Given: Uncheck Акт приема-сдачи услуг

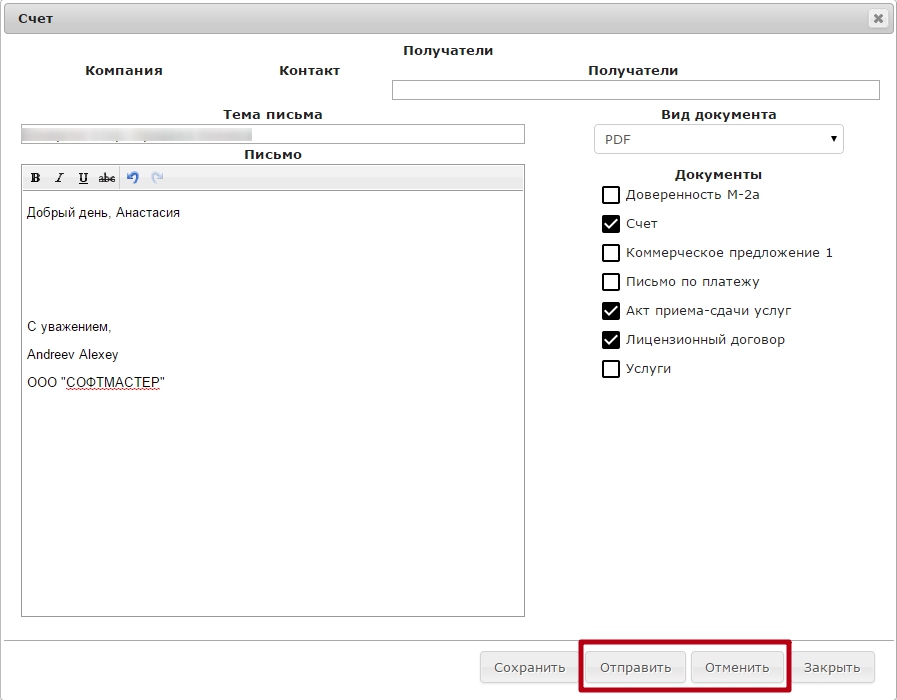Looking at the screenshot, I should click(x=611, y=311).
